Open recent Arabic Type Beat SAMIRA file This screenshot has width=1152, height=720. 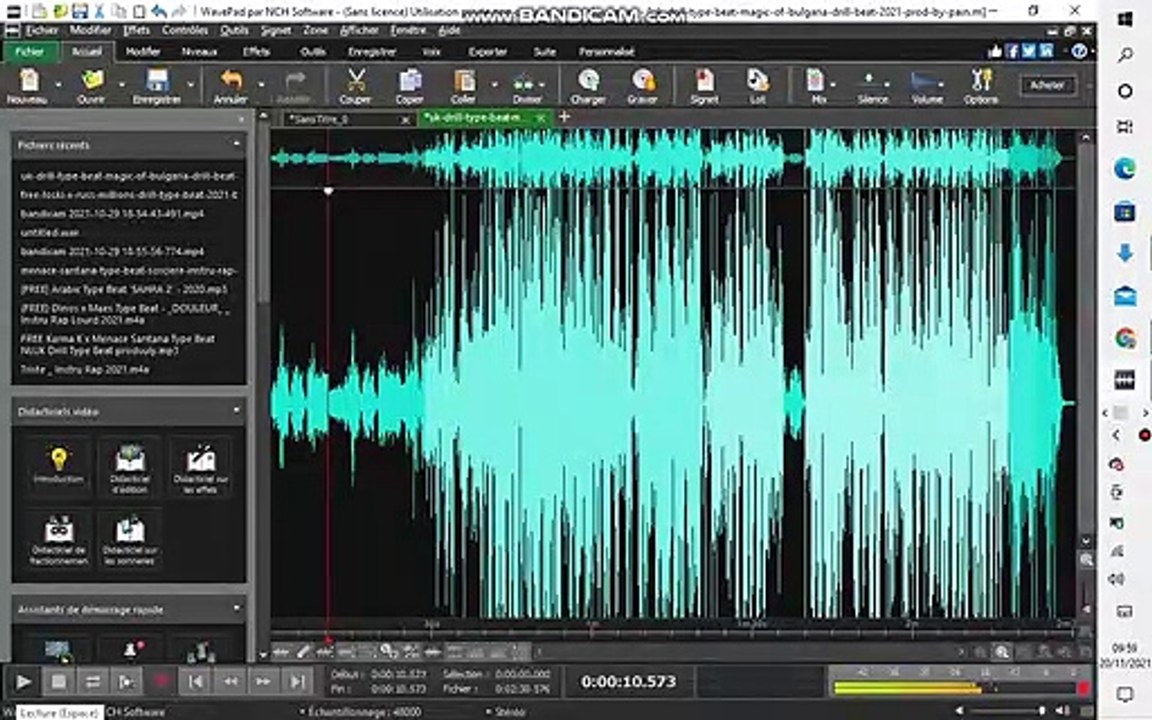click(124, 289)
